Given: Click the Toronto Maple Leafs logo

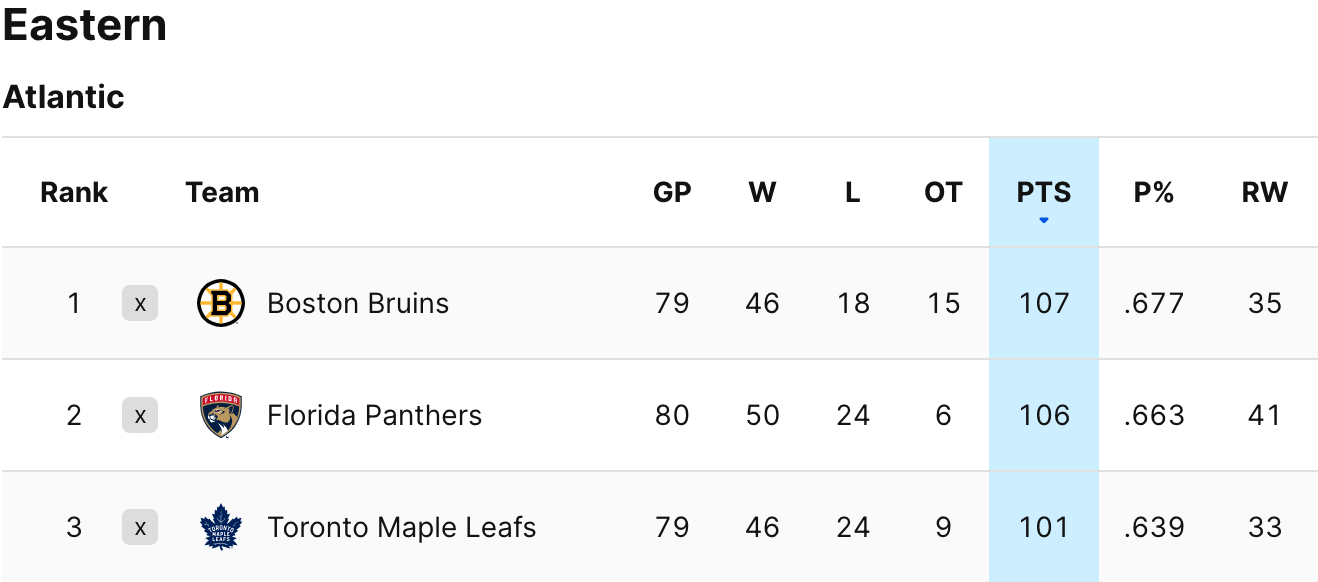Looking at the screenshot, I should (221, 527).
